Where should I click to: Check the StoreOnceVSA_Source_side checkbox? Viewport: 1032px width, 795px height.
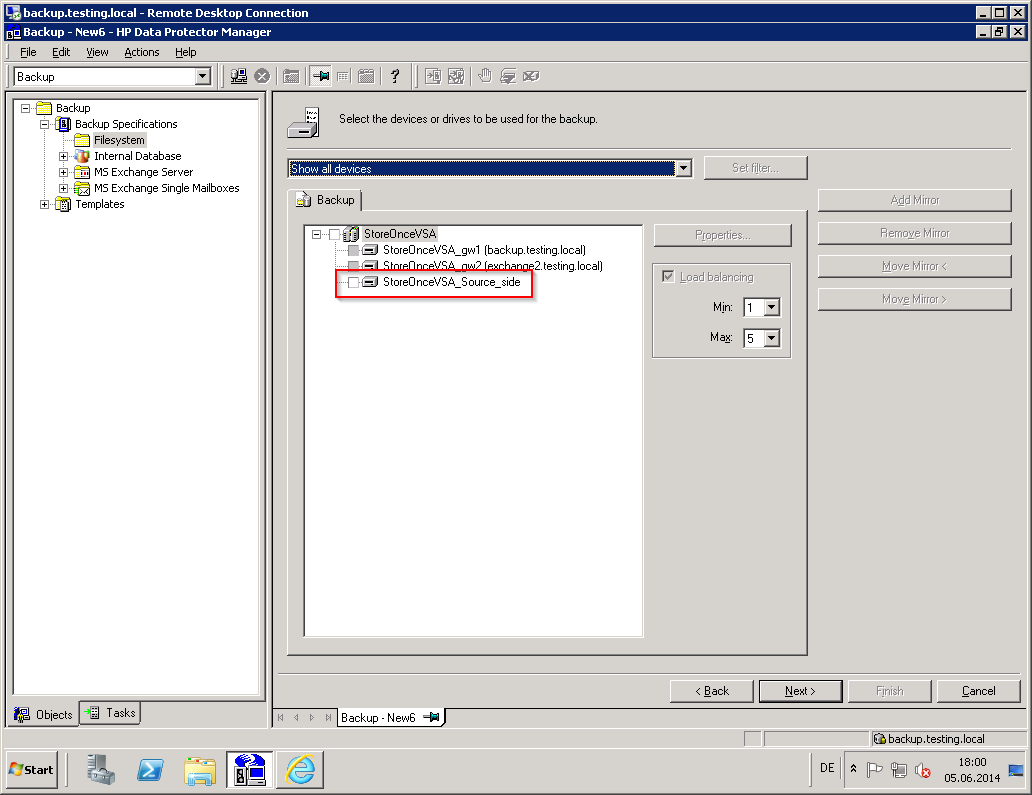(353, 282)
